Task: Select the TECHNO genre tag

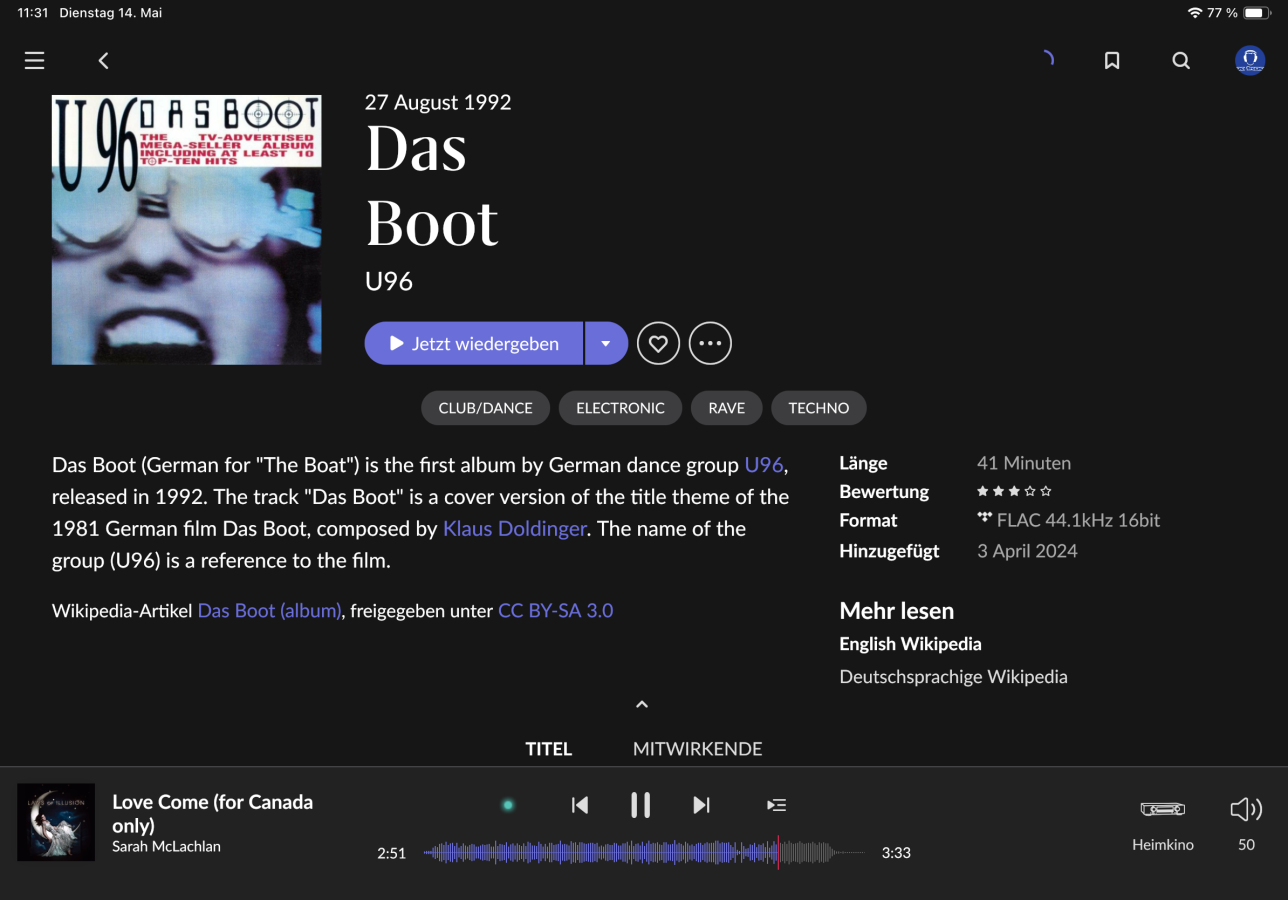Action: [x=819, y=408]
